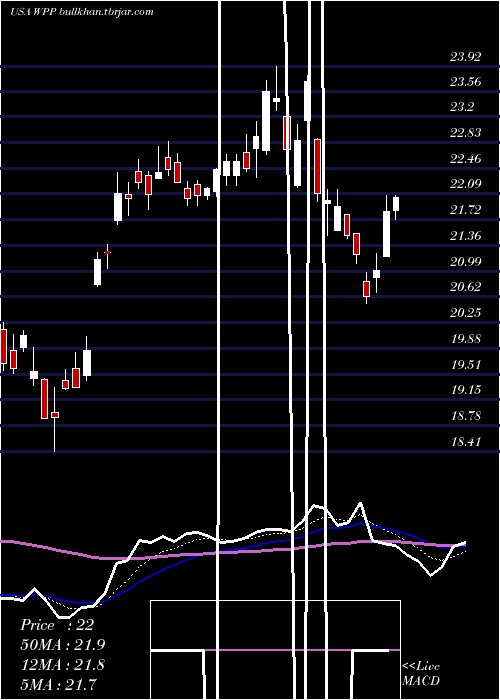Image resolution: width=500 pixels, height=700 pixels.
Task: Click the '<<Live MACD' label
Action: (x=421, y=673)
